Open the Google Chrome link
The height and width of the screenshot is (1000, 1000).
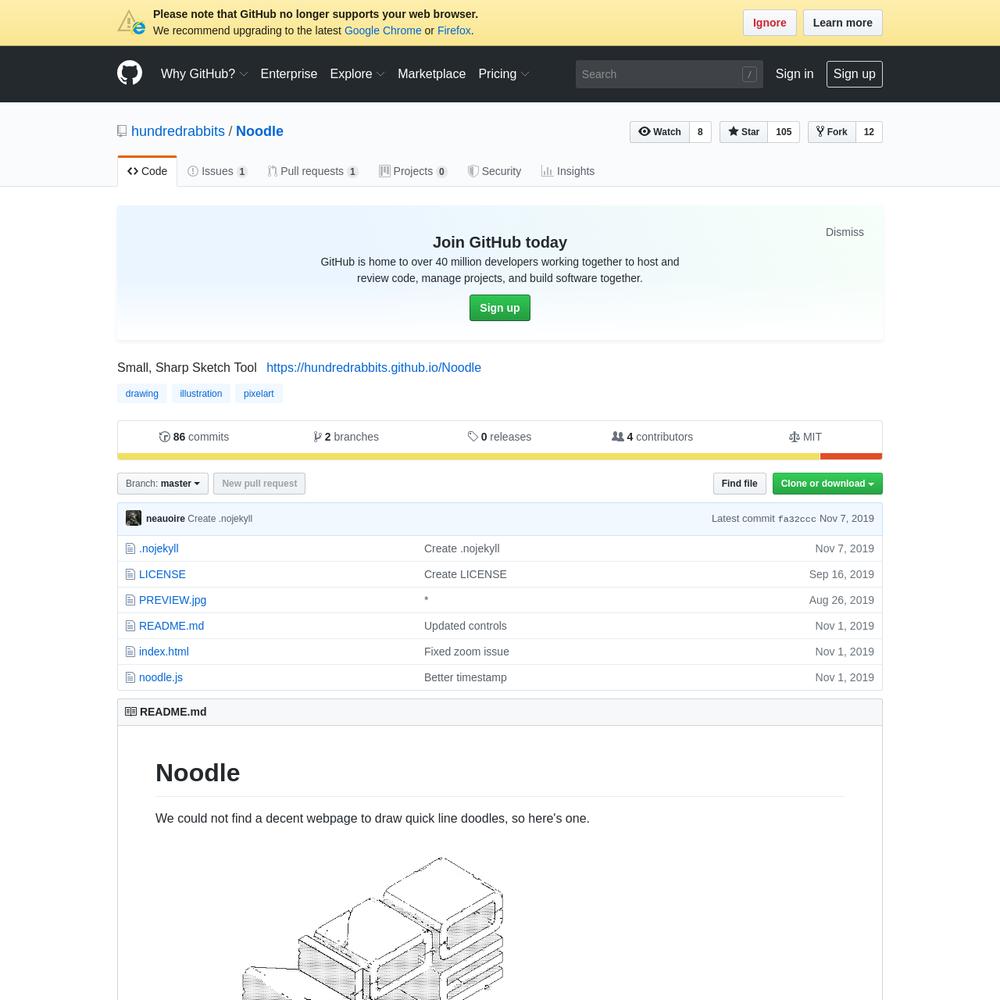click(x=383, y=31)
